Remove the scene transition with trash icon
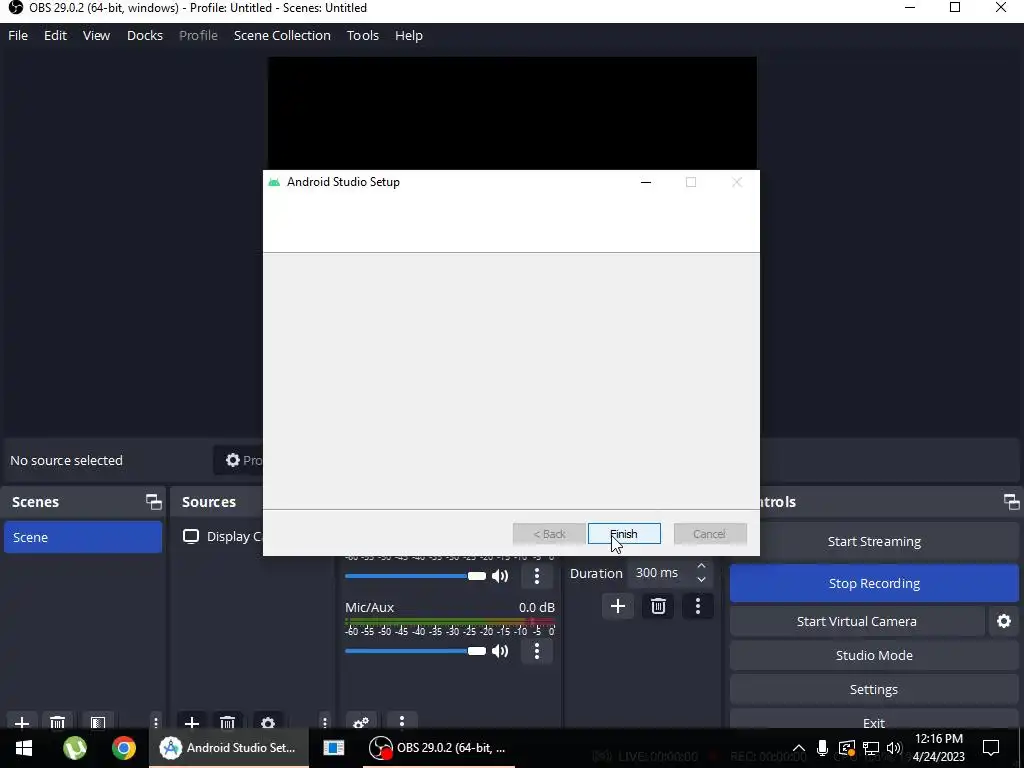 click(x=658, y=606)
